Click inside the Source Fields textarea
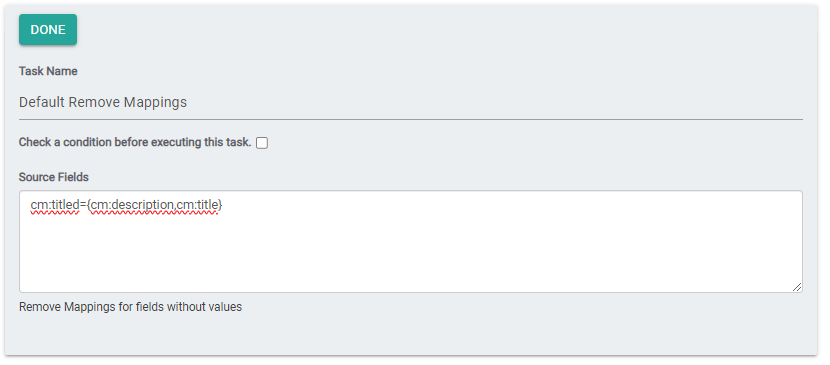The width and height of the screenshot is (830, 365). point(411,241)
